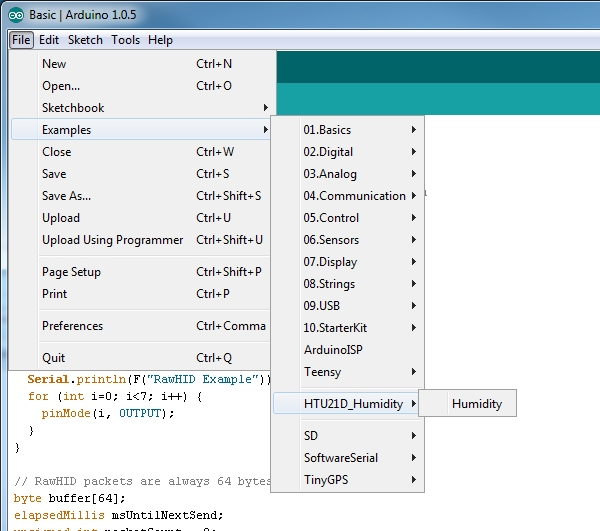
Task: Open Preferences from the File menu
Action: coord(72,326)
